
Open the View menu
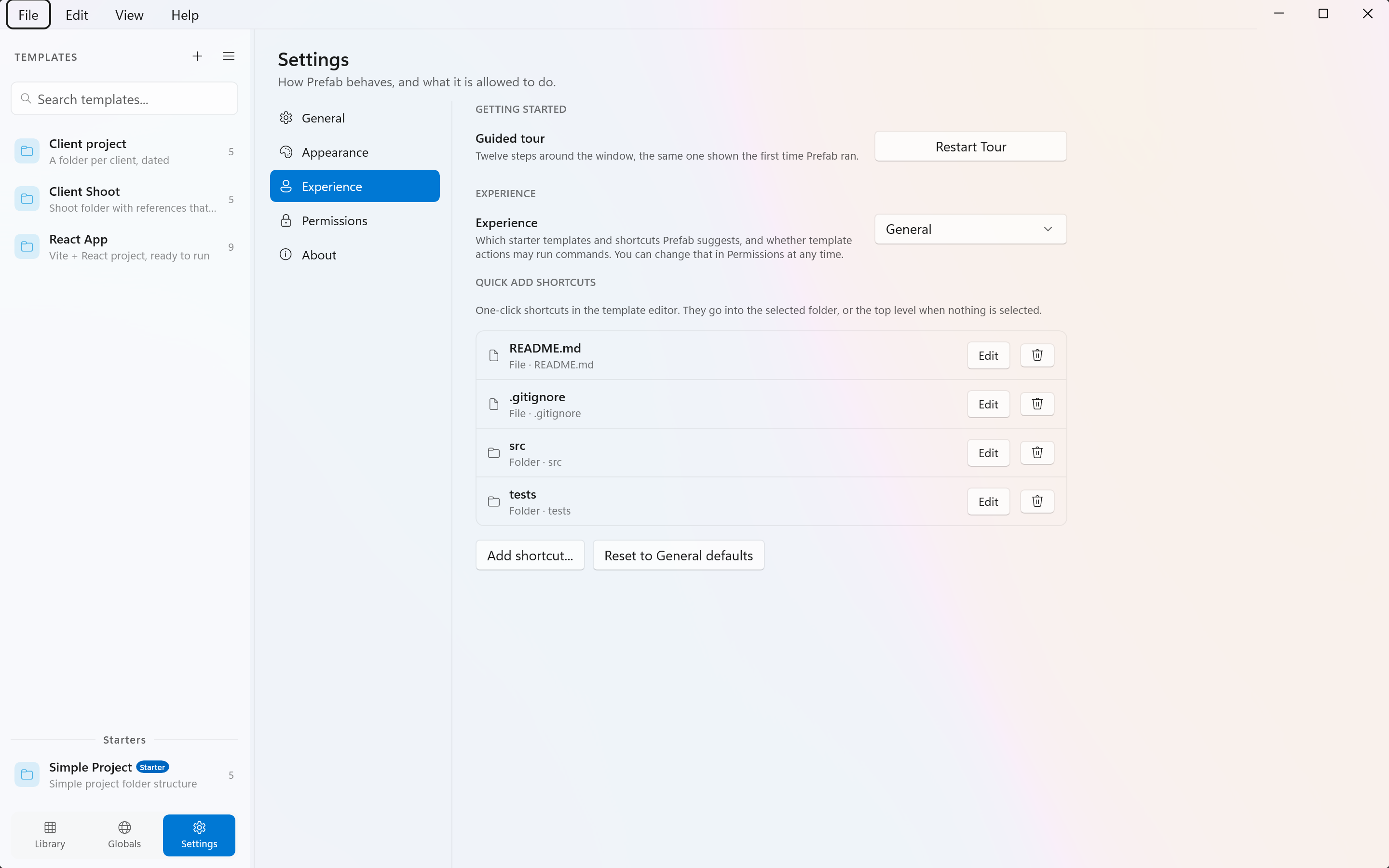click(129, 15)
